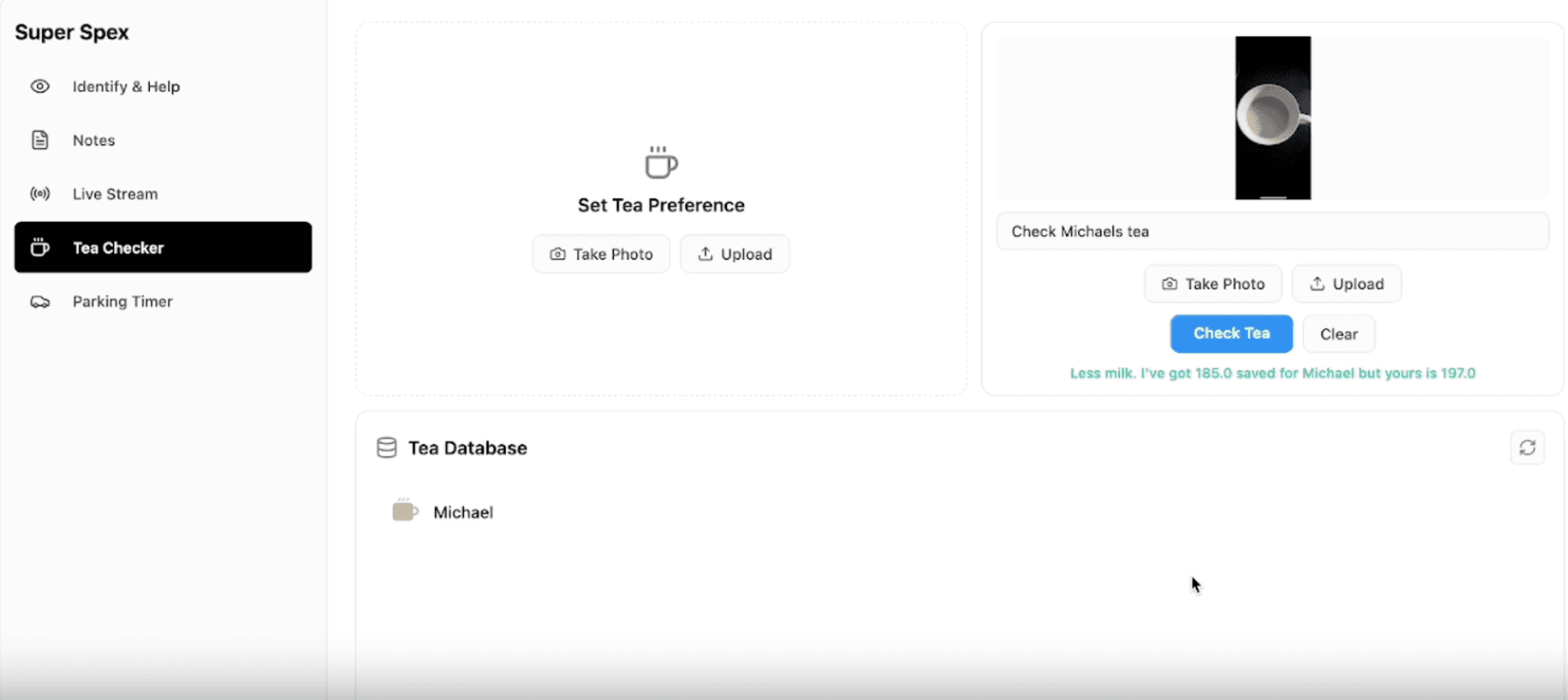Click the notes document icon in sidebar
Image resolution: width=1568 pixels, height=700 pixels.
39,139
